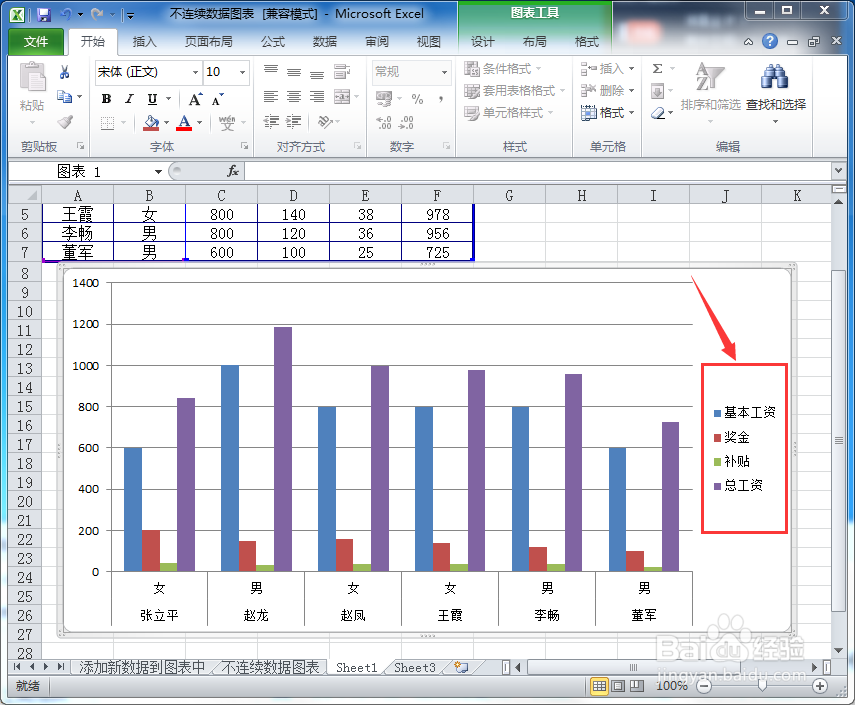Viewport: 855px width, 705px height.
Task: Click the cell Borders icon
Action: [107, 123]
